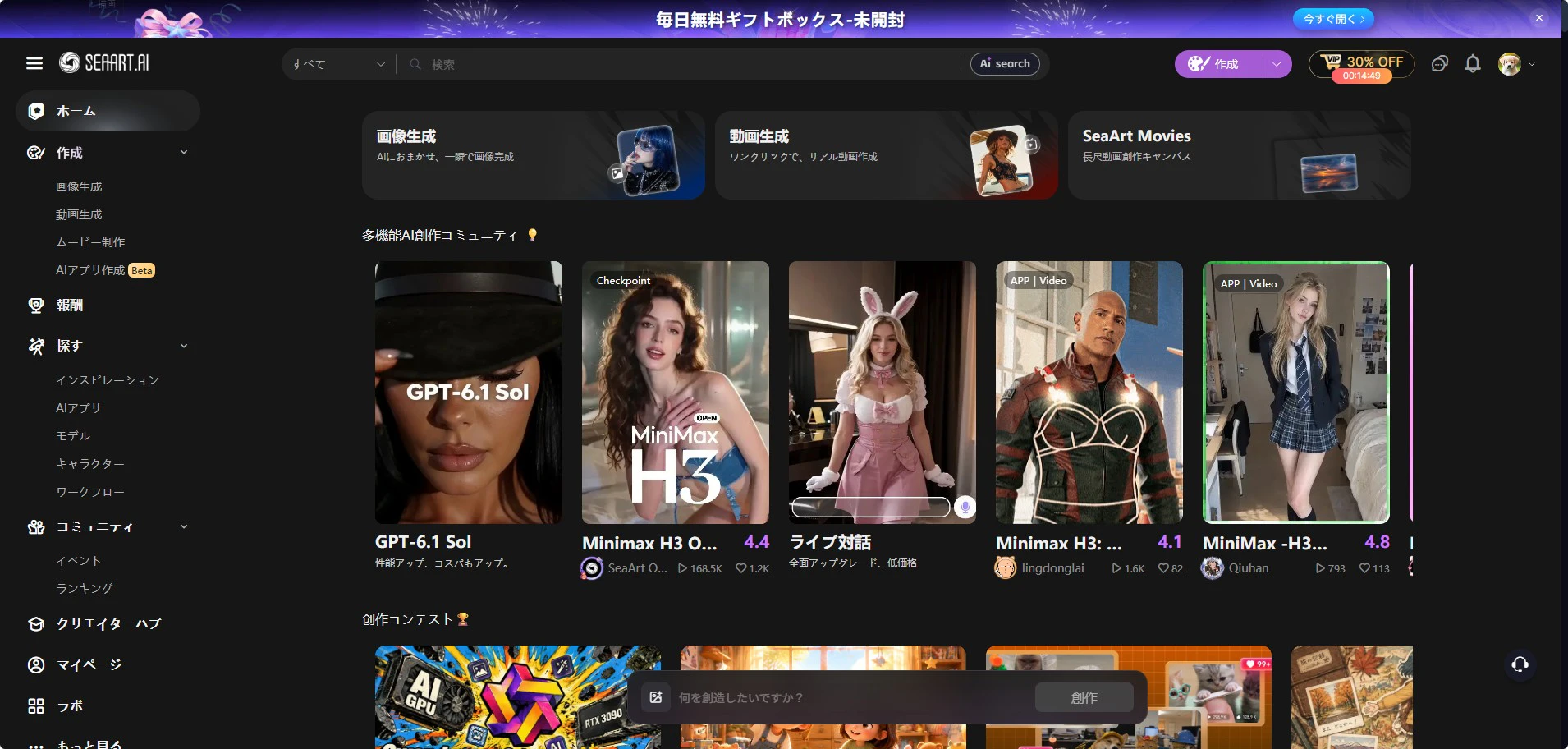This screenshot has width=1568, height=749.
Task: Open ランキング in the sidebar
Action: pos(85,589)
